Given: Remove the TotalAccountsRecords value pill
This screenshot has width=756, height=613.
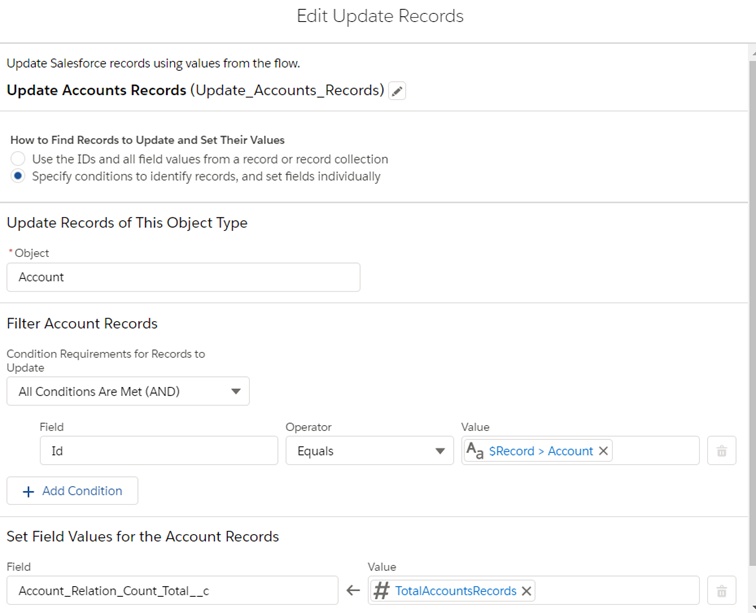Looking at the screenshot, I should [527, 591].
